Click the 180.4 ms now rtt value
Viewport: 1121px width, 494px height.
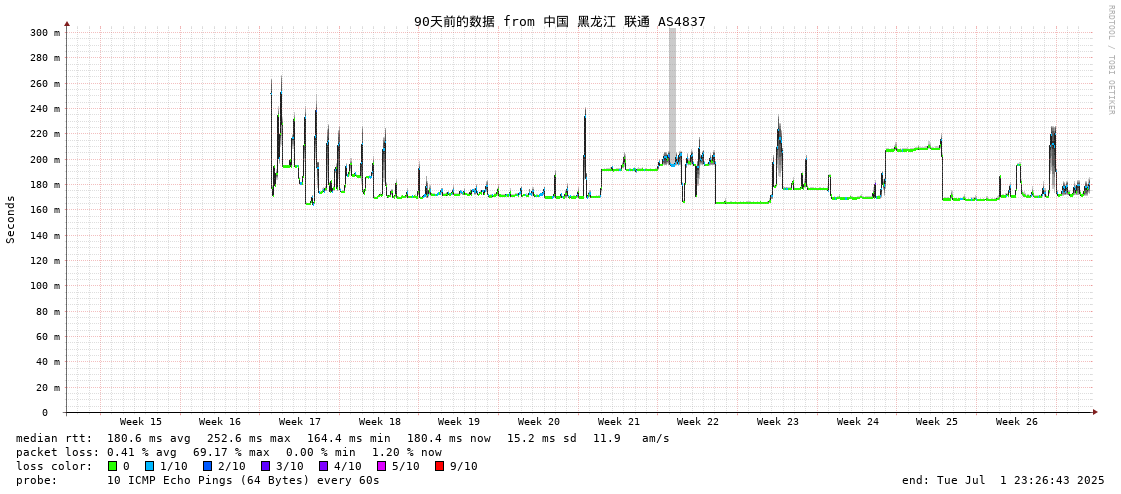point(449,438)
